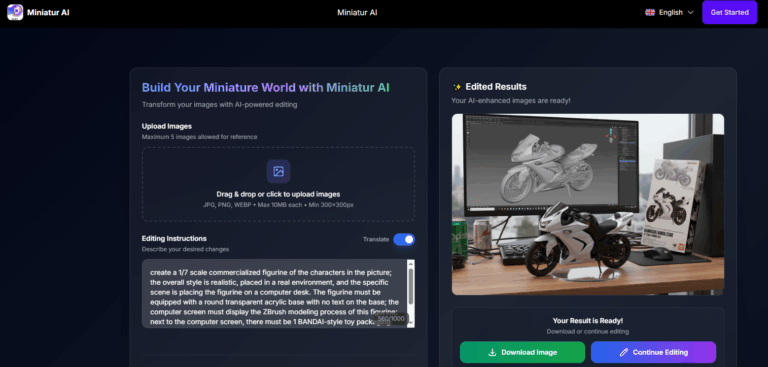Click the image upload icon
Viewport: 768px width, 367px height.
tap(278, 171)
